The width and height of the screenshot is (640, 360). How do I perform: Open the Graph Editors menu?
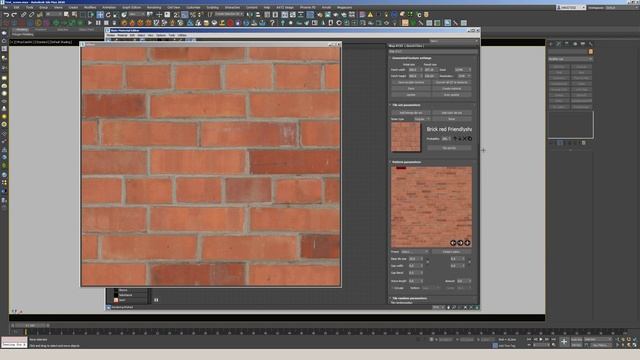[131, 7]
